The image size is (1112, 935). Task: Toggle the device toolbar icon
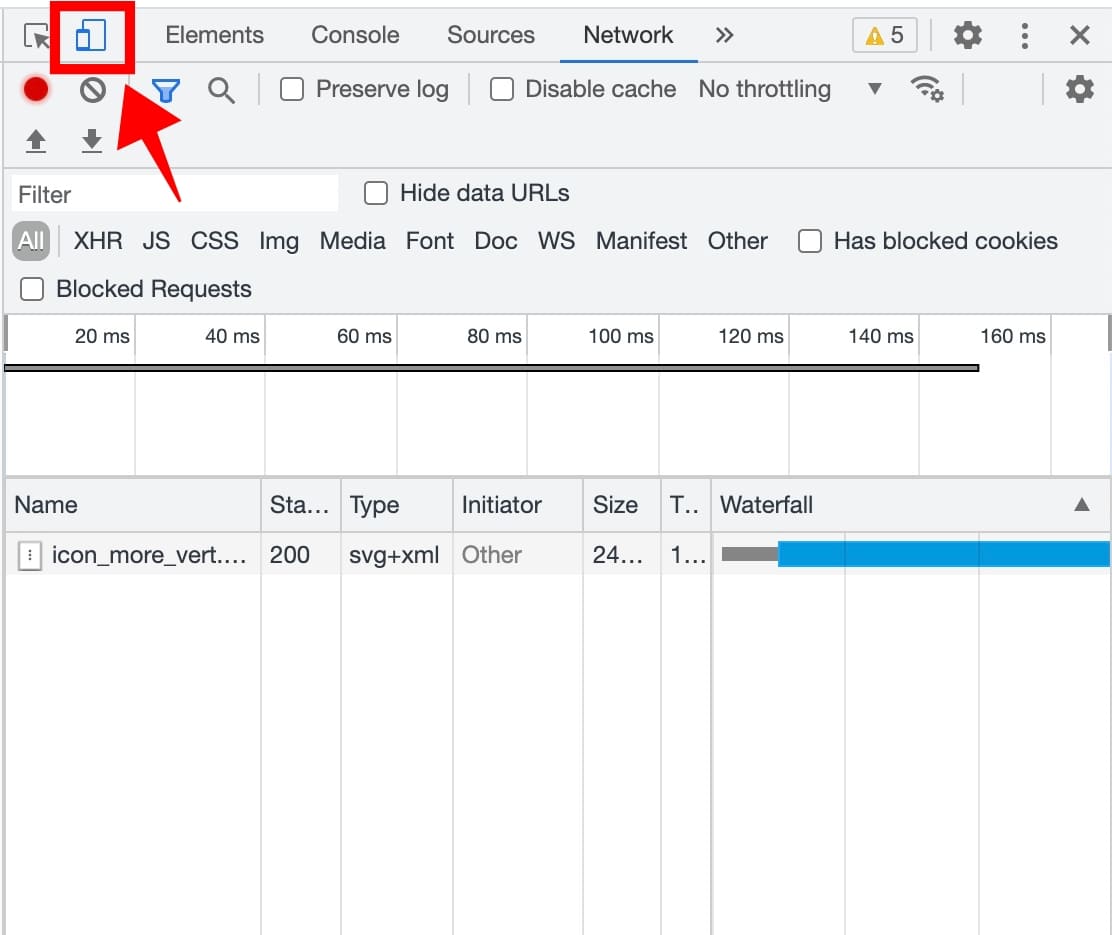coord(91,37)
